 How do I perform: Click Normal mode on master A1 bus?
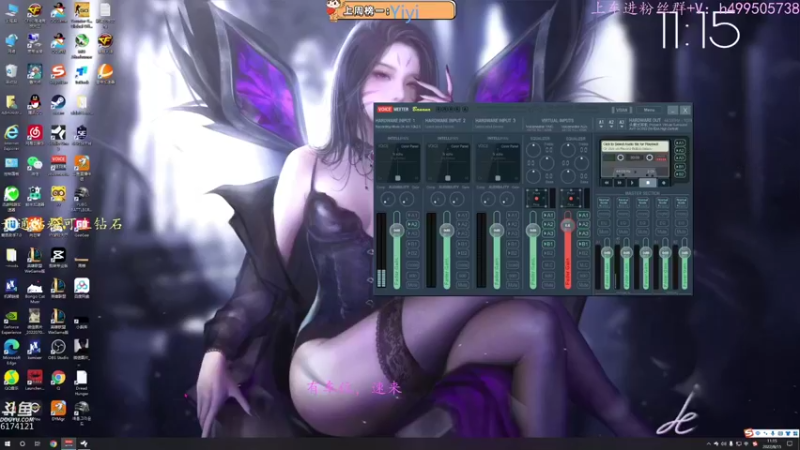tap(604, 202)
